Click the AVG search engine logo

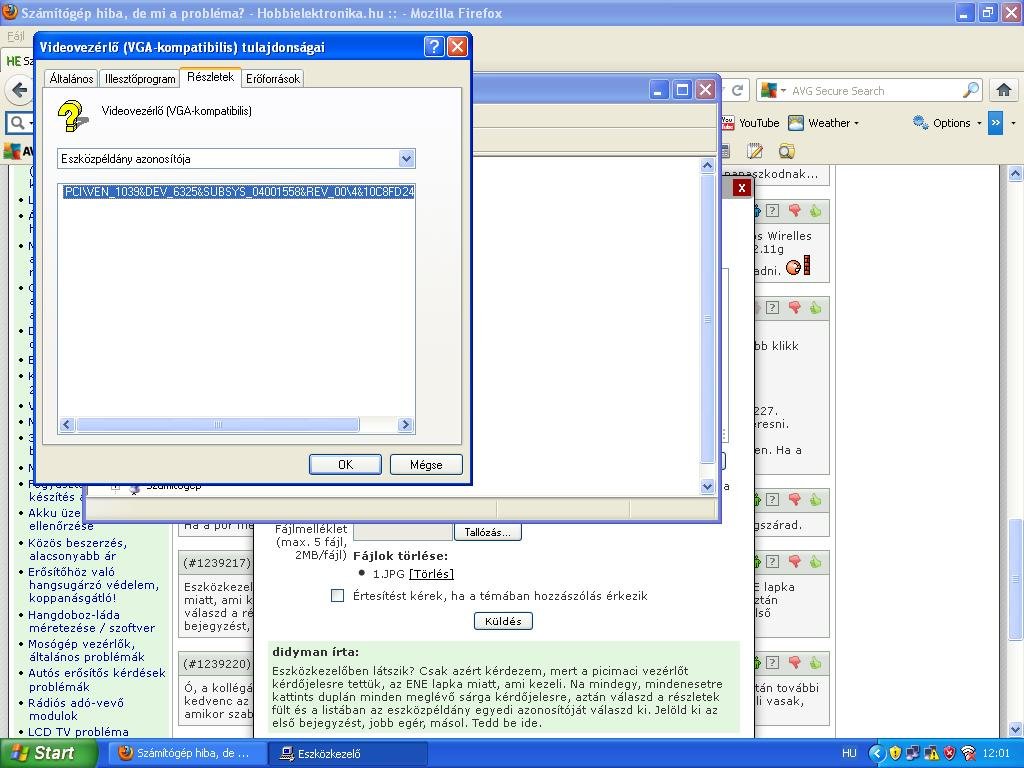pos(769,91)
